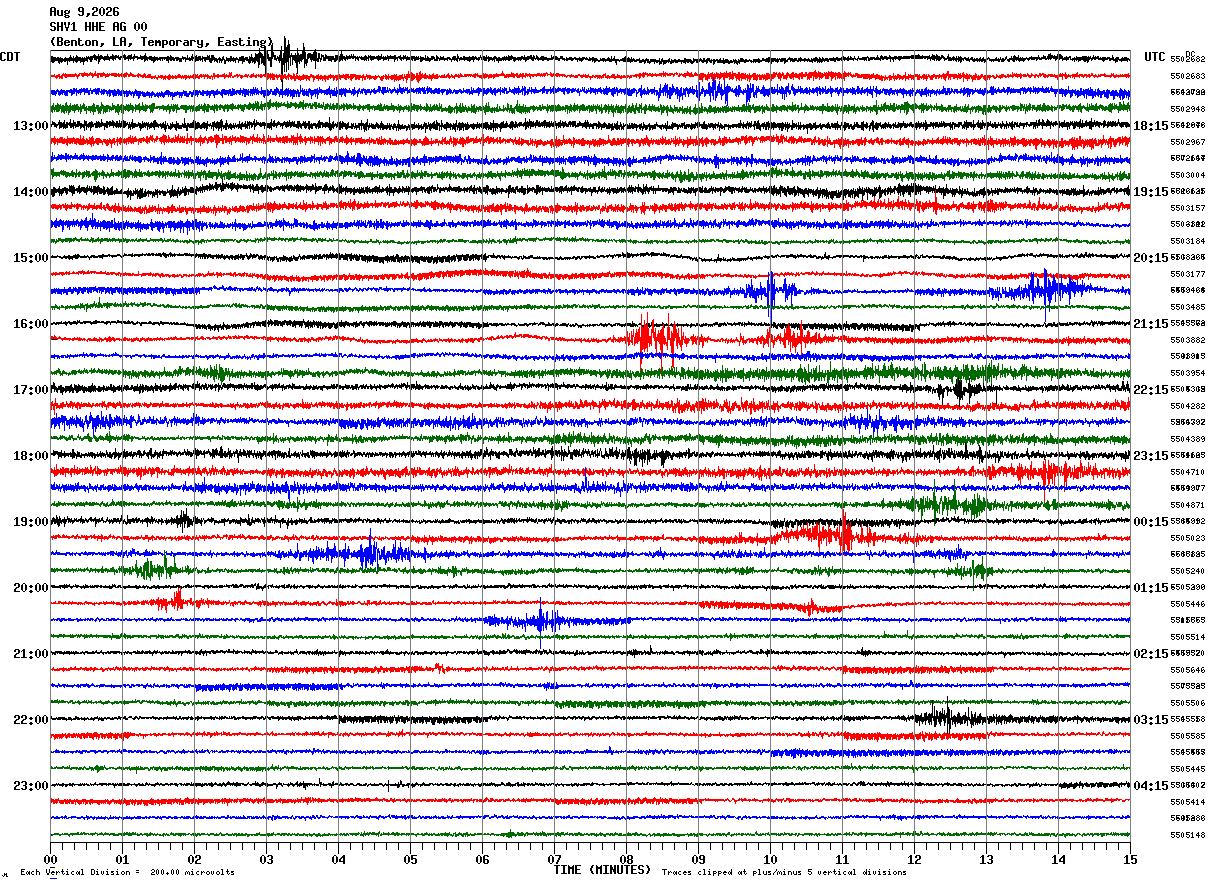Screen dimensions: 1210x886
Task: Click the trace count value 5505023
Action: 1187,538
